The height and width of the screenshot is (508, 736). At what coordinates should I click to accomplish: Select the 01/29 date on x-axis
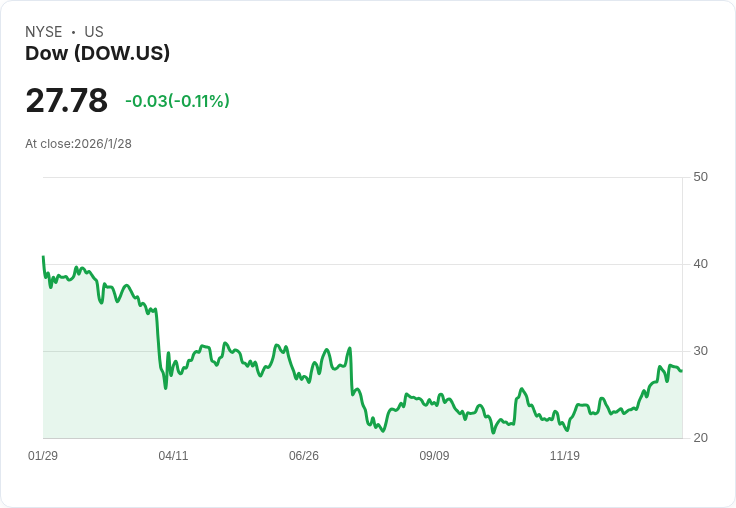click(43, 456)
